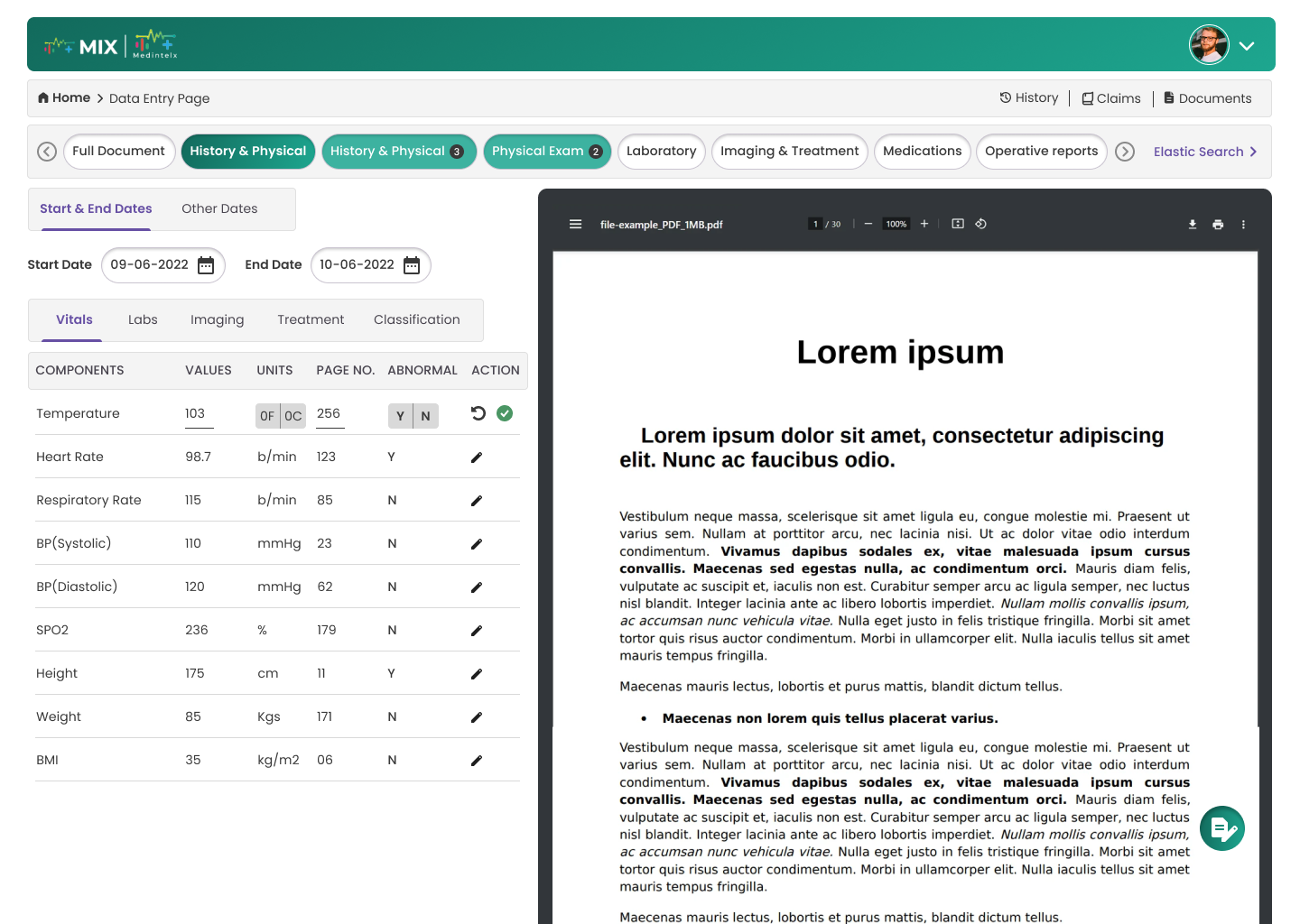The height and width of the screenshot is (924, 1300).
Task: Click the PDF download icon
Action: click(x=1193, y=225)
